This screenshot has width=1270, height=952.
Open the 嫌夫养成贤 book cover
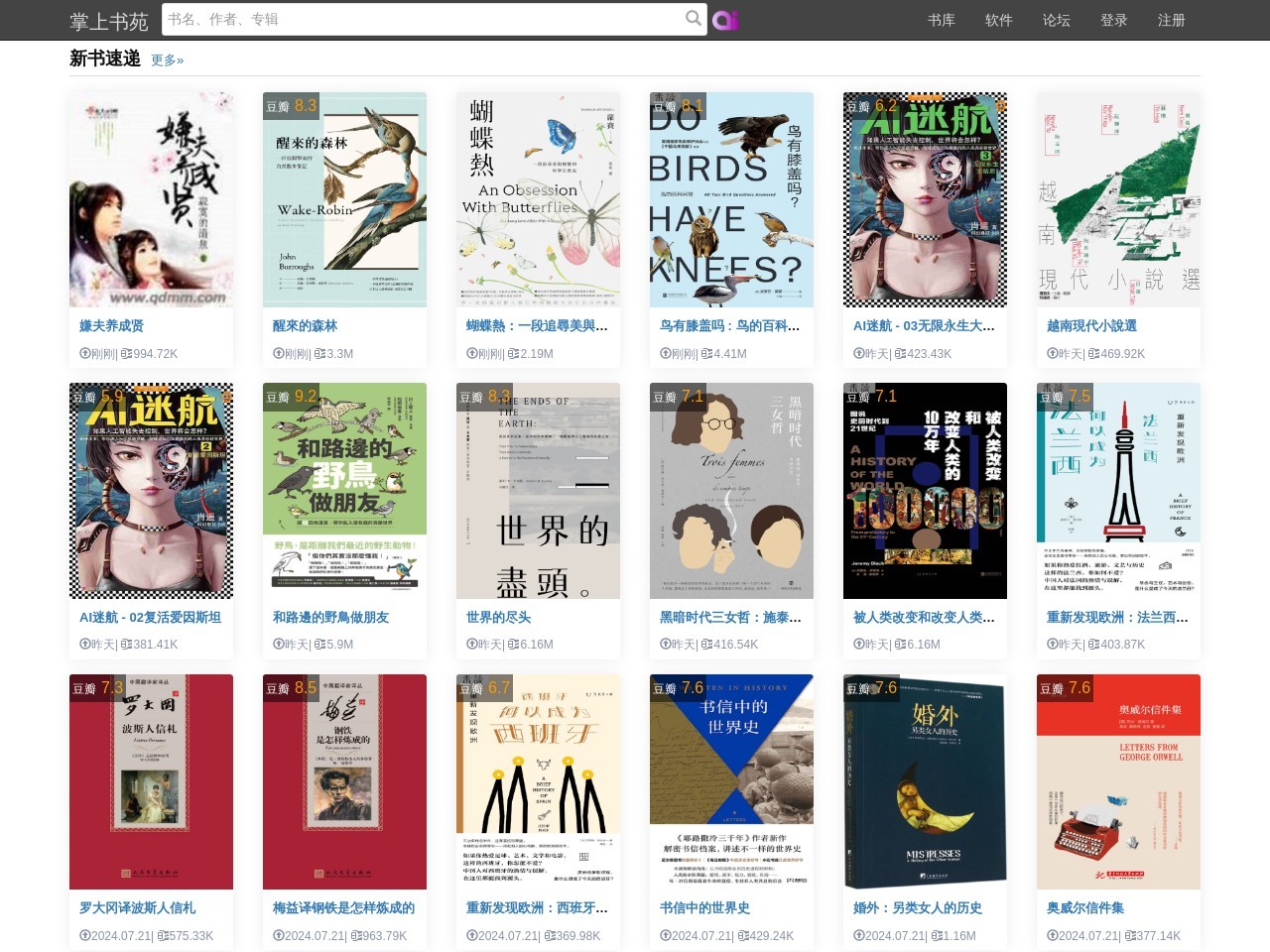click(151, 199)
